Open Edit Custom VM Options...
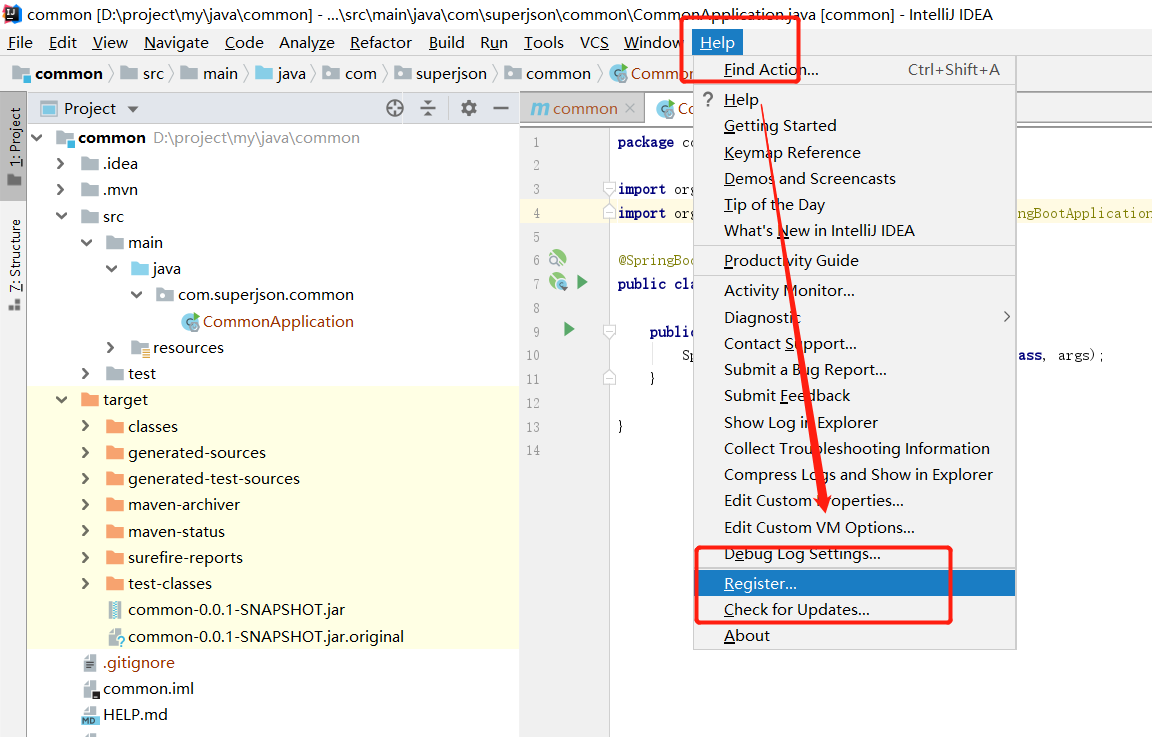This screenshot has width=1152, height=737. coord(855,528)
